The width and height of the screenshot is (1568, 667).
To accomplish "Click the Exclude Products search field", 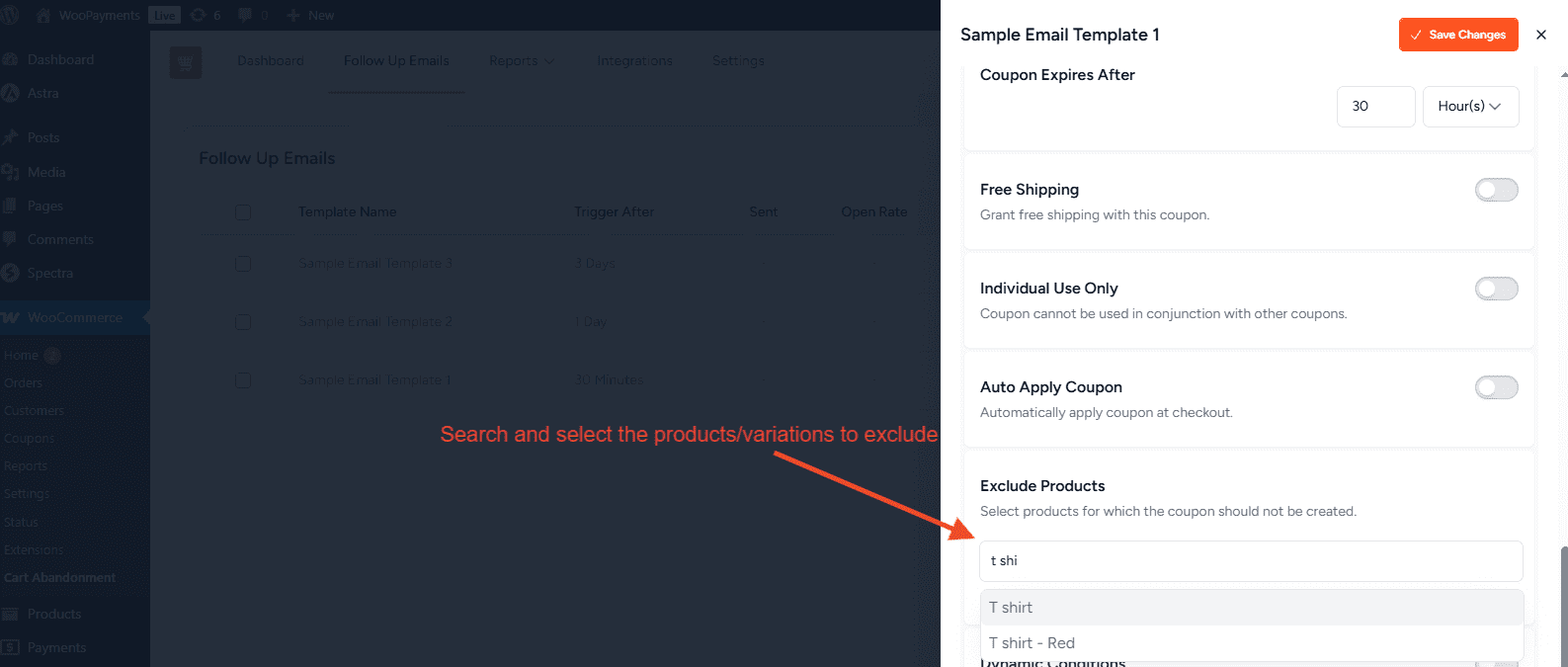I will pos(1251,561).
